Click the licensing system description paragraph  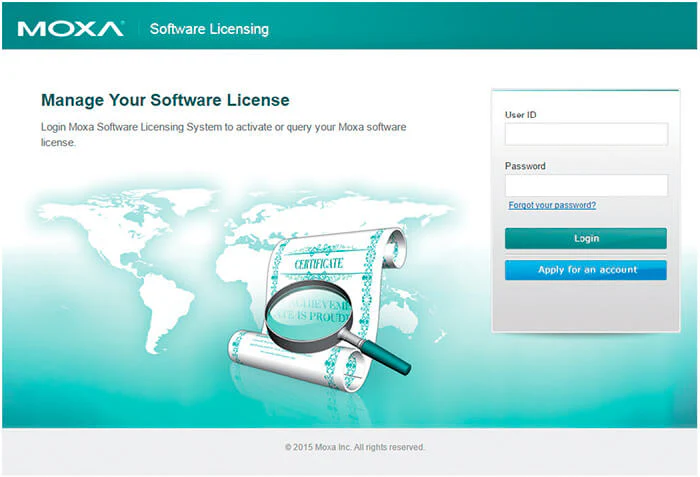pyautogui.click(x=224, y=134)
